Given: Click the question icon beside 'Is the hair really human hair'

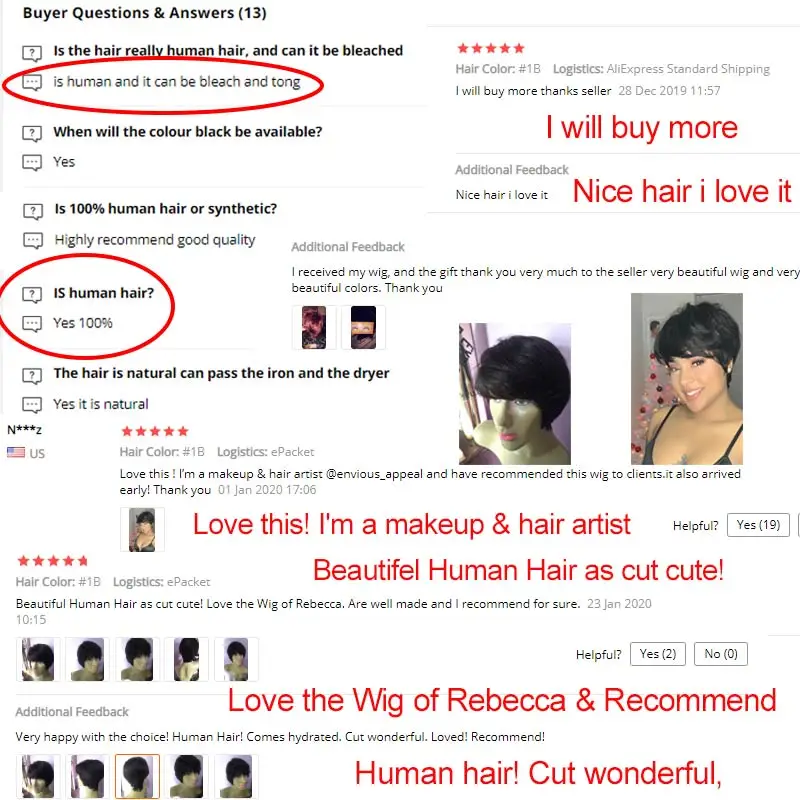Looking at the screenshot, I should (32, 53).
